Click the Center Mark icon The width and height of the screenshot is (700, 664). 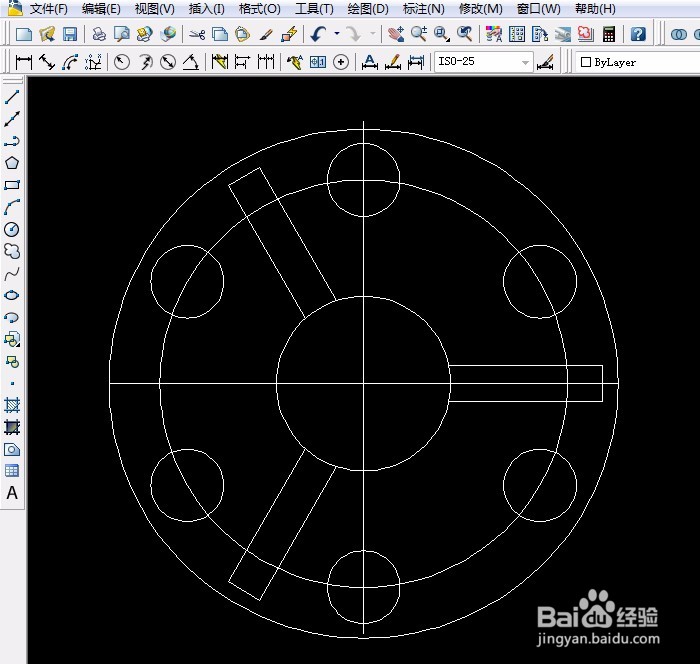coord(341,62)
